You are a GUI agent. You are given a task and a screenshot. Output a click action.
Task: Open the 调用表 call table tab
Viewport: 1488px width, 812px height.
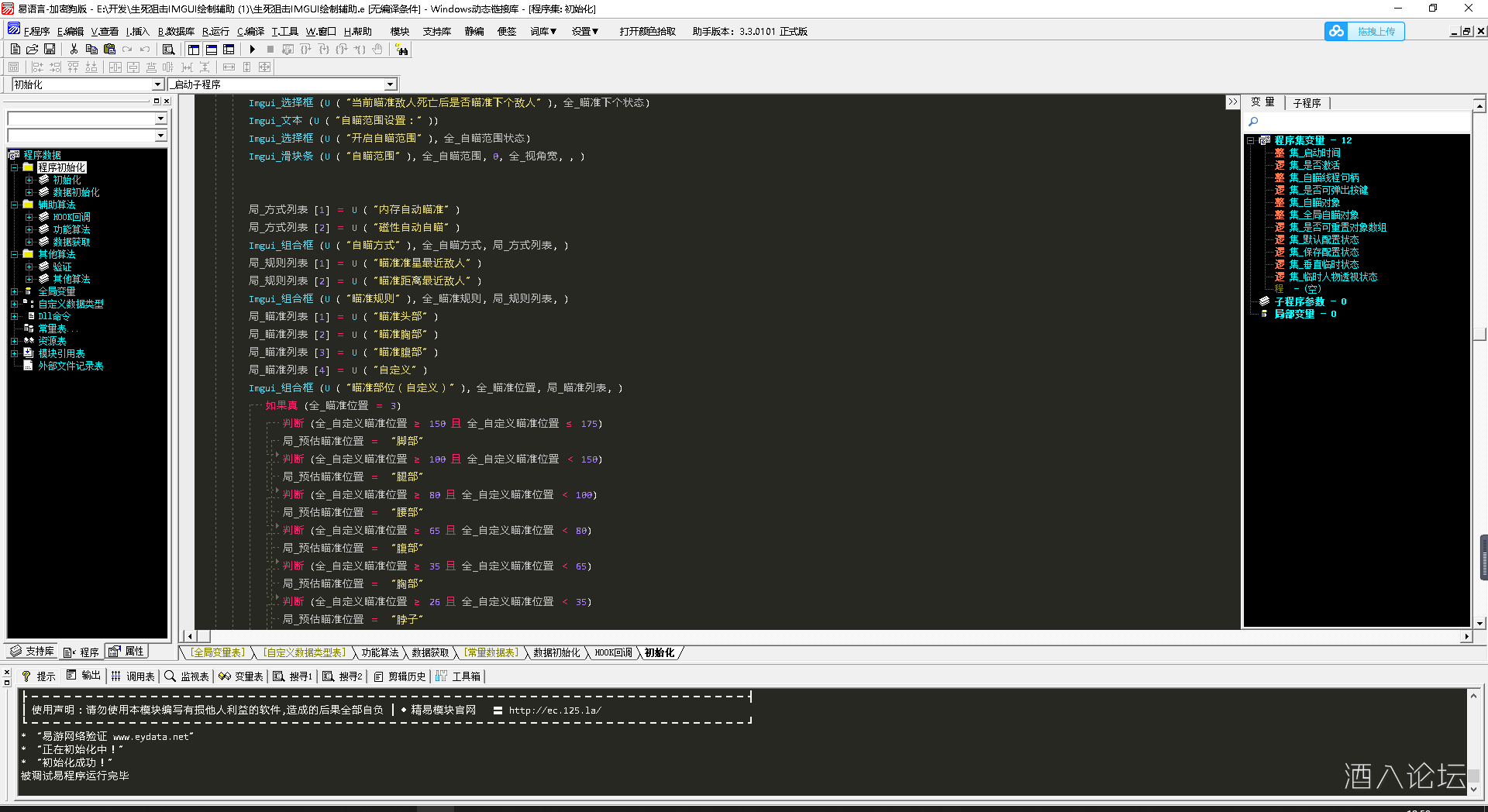pyautogui.click(x=133, y=676)
